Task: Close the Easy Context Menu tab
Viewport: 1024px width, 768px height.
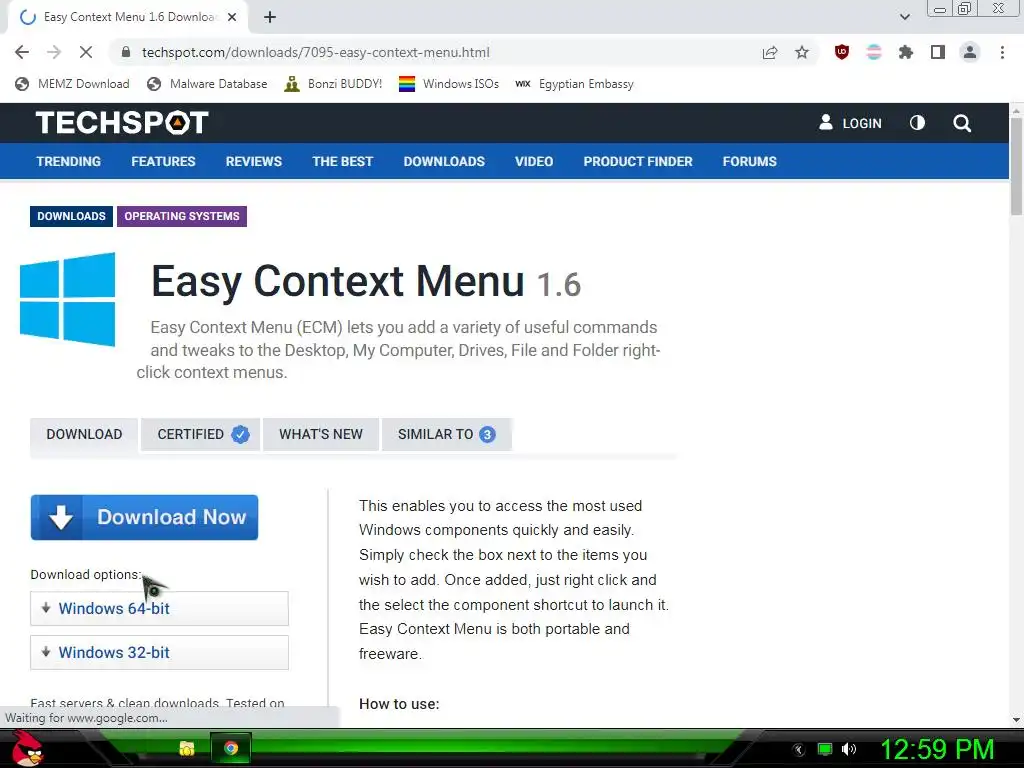Action: coord(232,18)
